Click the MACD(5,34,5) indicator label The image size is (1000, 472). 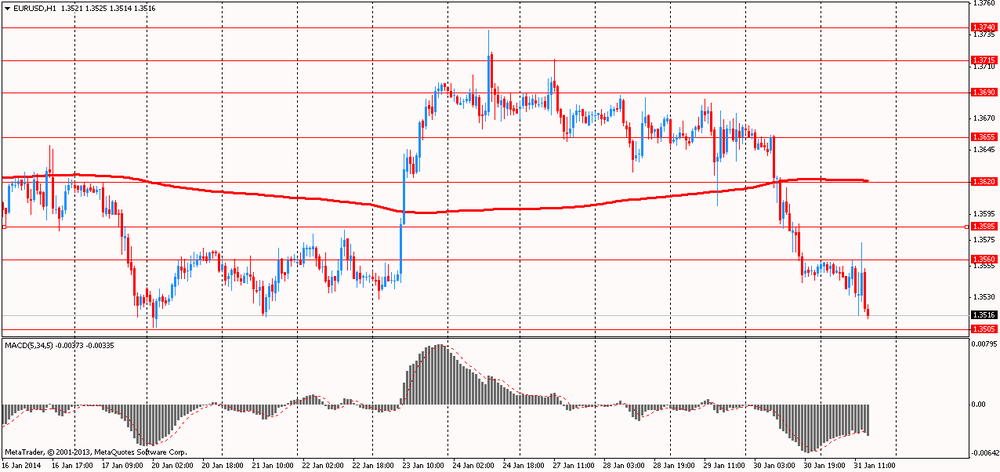click(27, 345)
